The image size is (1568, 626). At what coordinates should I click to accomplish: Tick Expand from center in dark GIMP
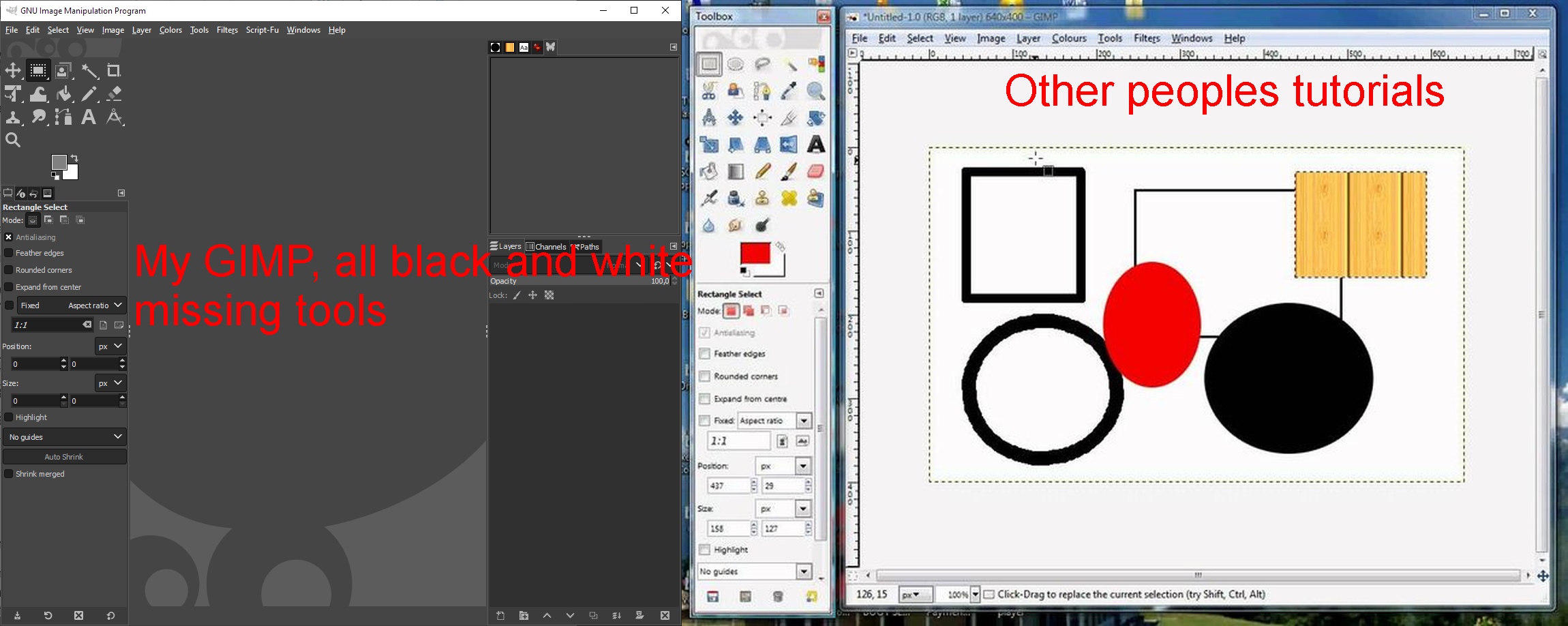click(x=8, y=287)
